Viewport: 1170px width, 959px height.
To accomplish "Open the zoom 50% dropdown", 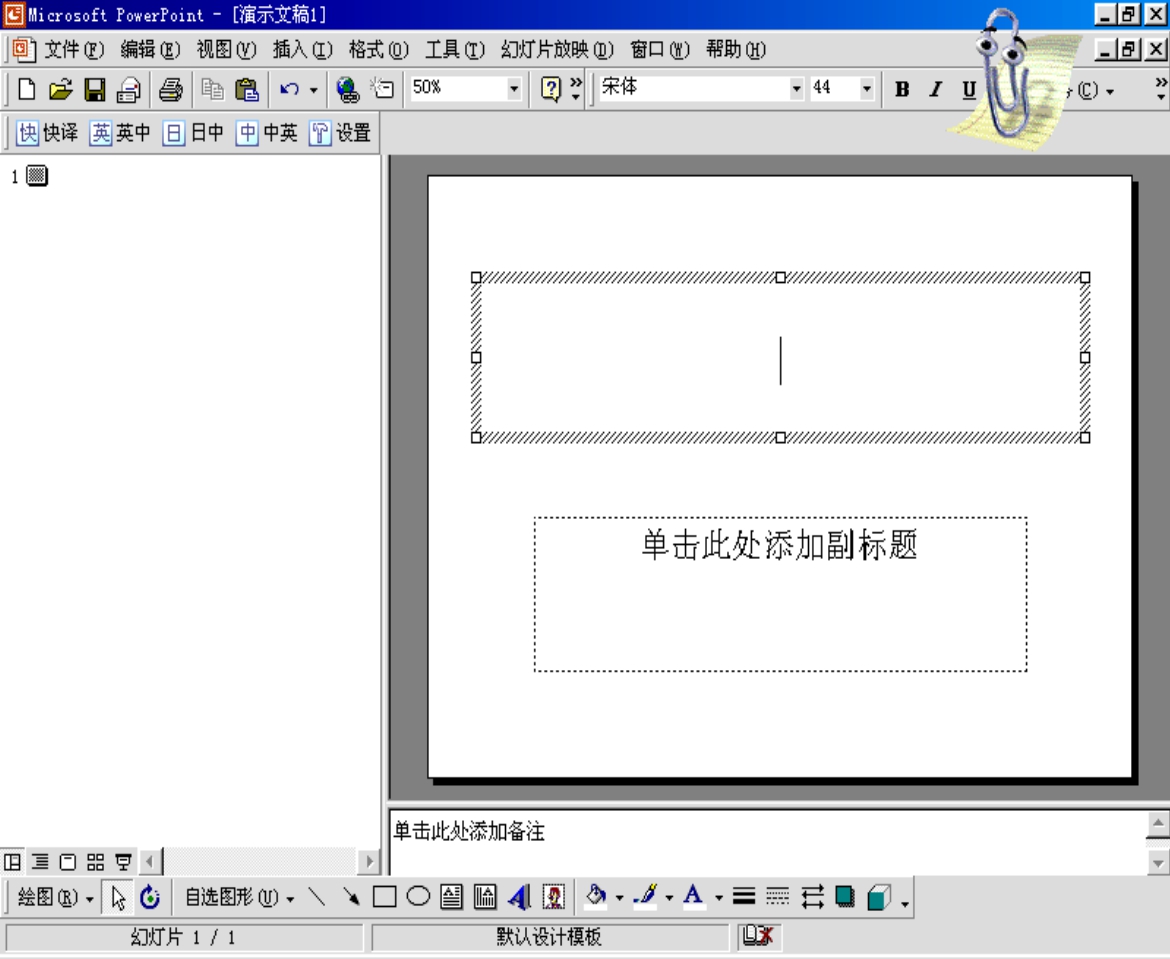I will 514,90.
